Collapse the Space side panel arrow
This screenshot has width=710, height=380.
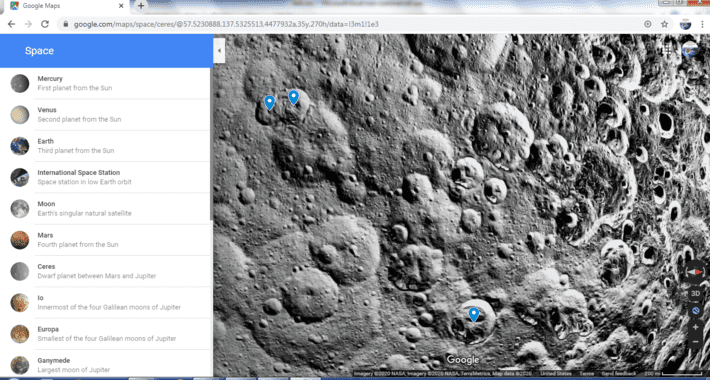[x=219, y=51]
